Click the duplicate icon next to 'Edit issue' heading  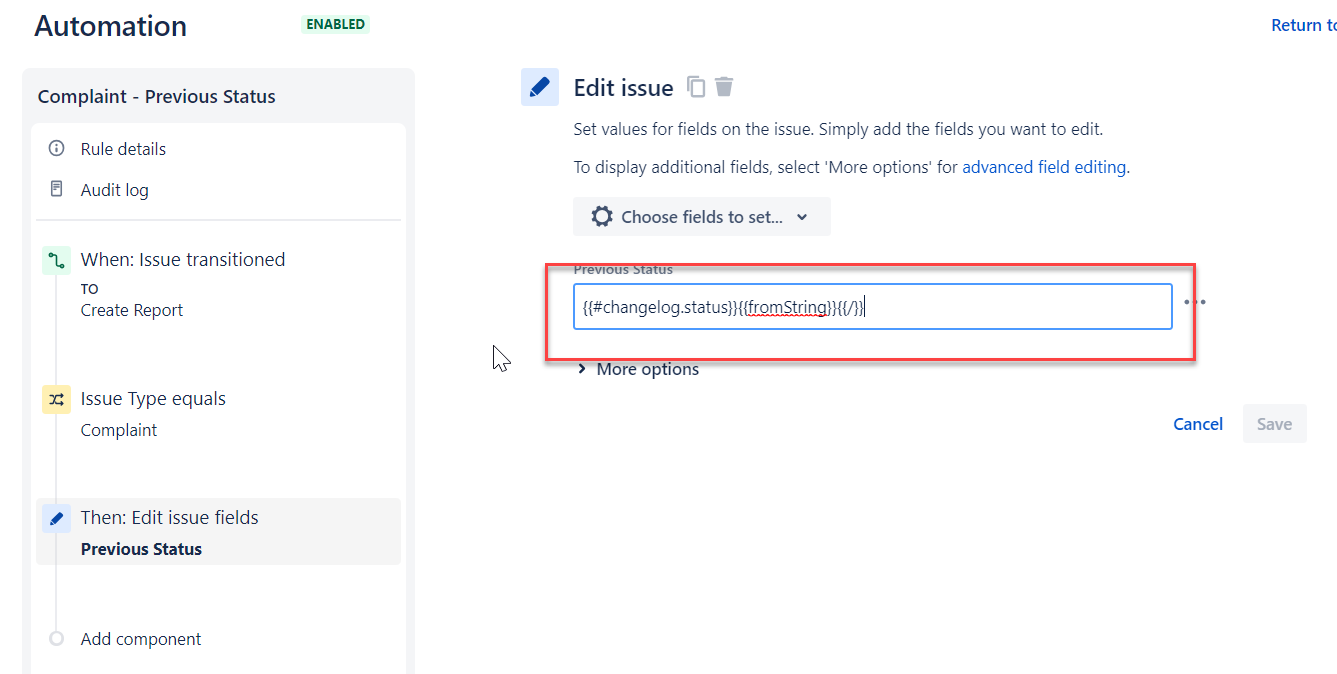(x=697, y=87)
